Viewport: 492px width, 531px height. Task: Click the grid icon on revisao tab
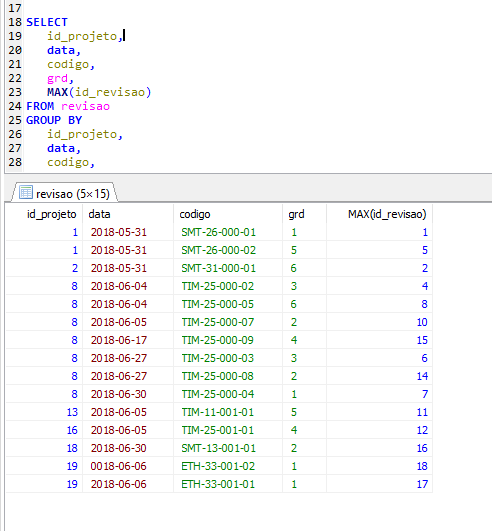(x=26, y=192)
